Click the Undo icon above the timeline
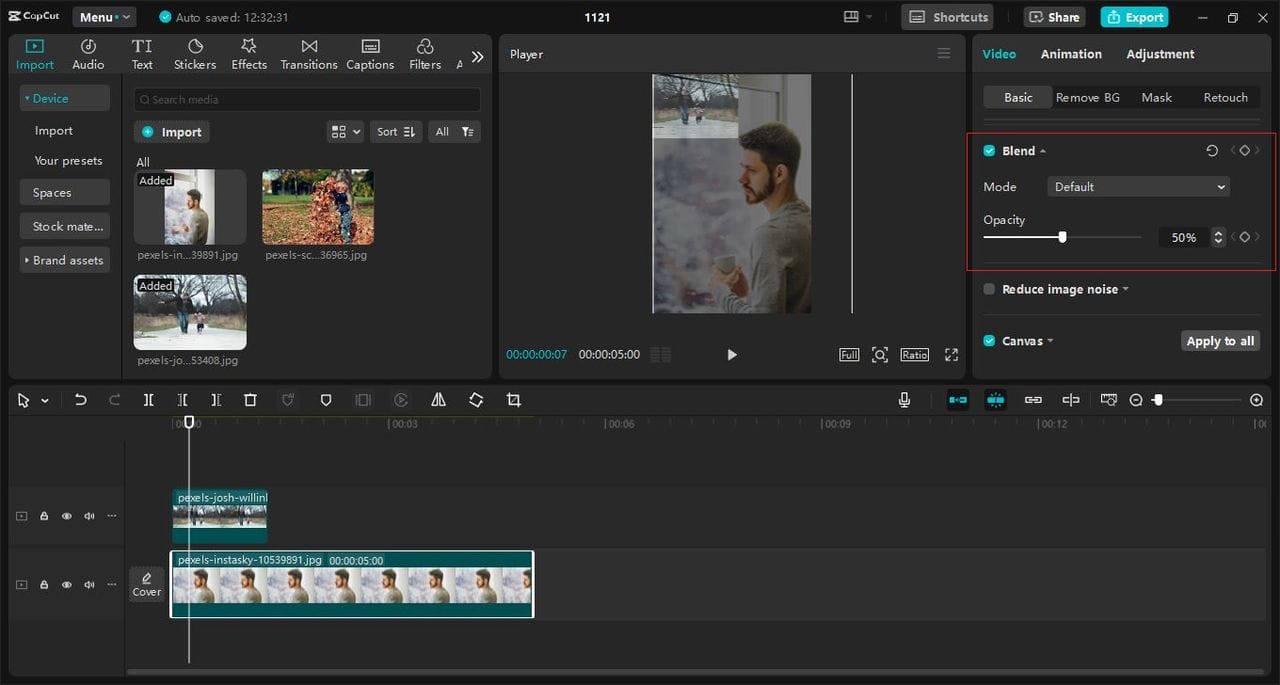1280x685 pixels. (81, 400)
